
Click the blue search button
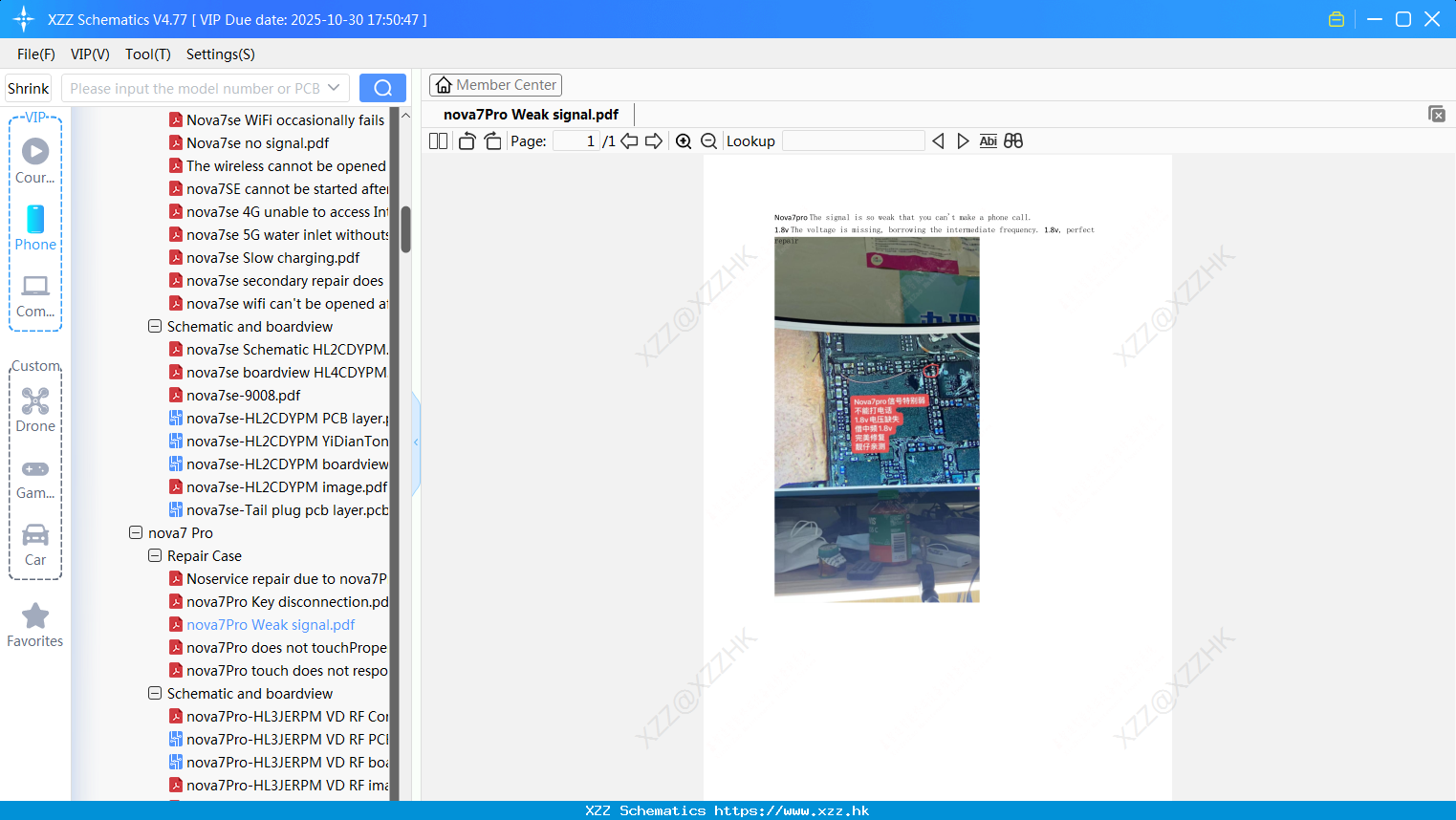tap(382, 88)
